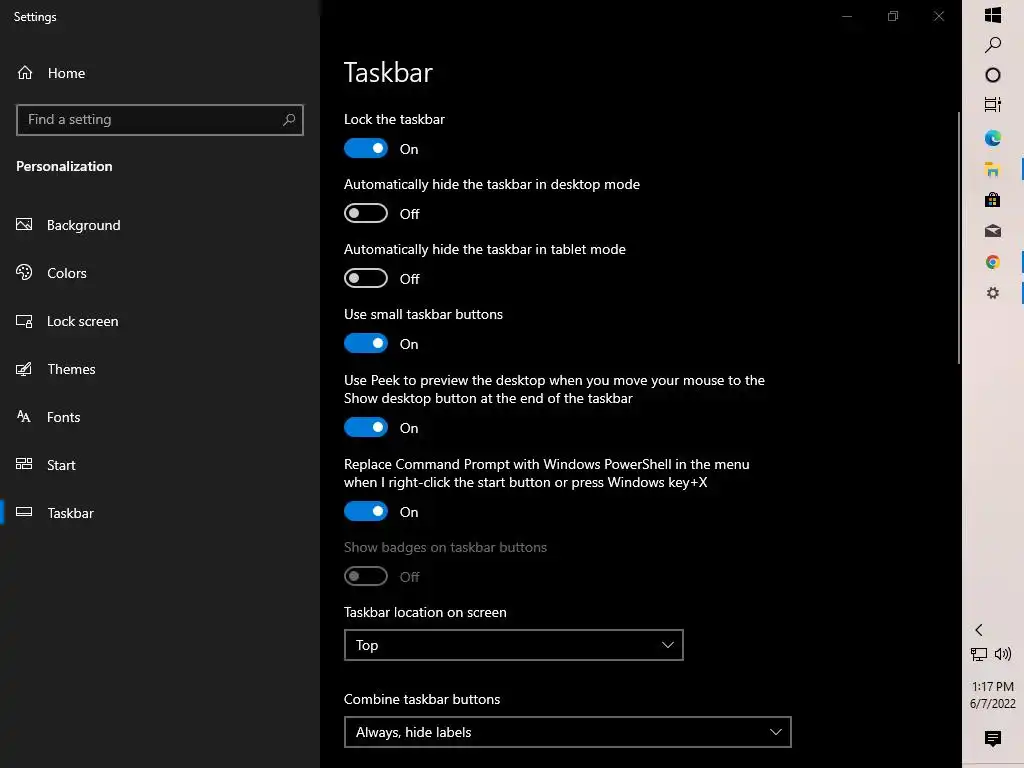Enable auto-hide taskbar in desktop mode
Screen dimensions: 1024x768
(366, 214)
